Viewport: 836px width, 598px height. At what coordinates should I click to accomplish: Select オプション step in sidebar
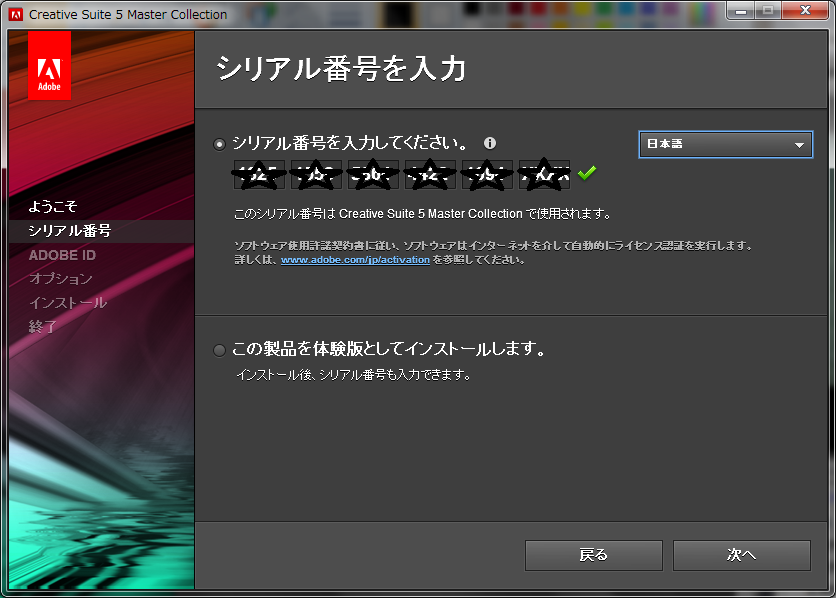tap(61, 279)
